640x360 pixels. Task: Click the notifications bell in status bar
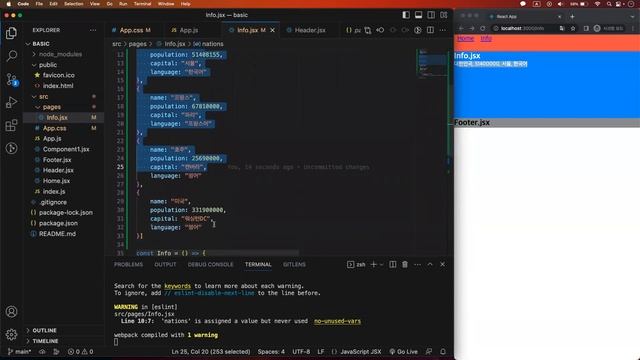coord(443,351)
